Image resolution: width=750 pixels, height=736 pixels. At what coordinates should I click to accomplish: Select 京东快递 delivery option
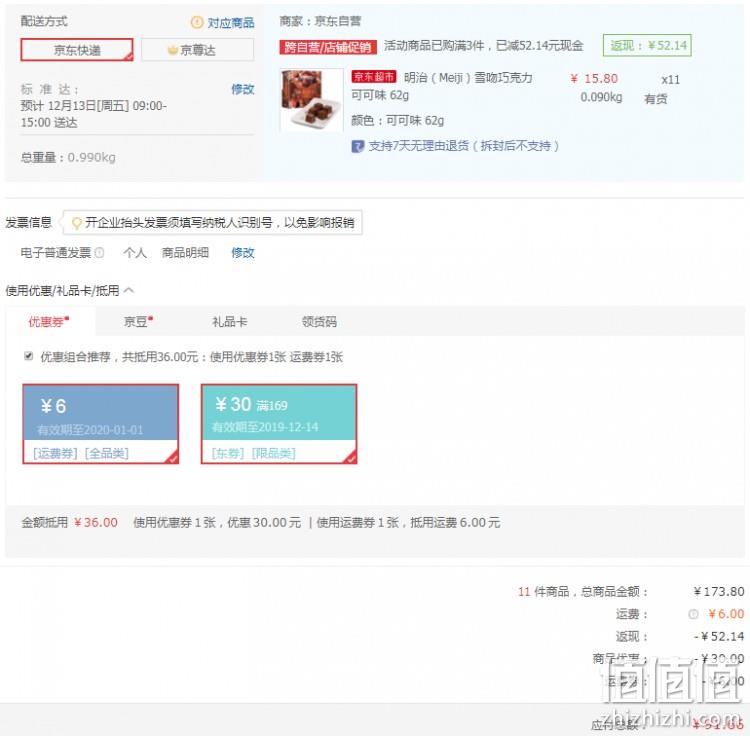[x=77, y=50]
